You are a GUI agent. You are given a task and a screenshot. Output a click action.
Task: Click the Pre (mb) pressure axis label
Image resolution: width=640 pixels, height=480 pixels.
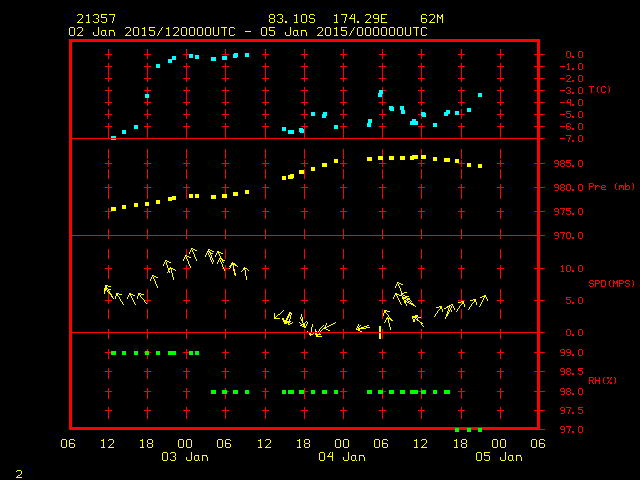coord(612,187)
